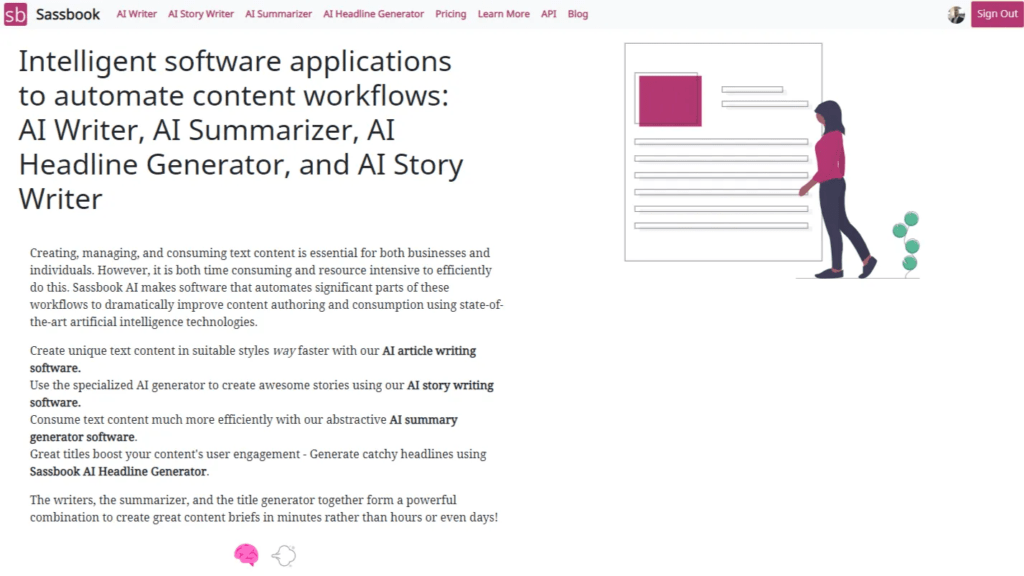Click the Sassbook sb logo icon

[x=15, y=14]
